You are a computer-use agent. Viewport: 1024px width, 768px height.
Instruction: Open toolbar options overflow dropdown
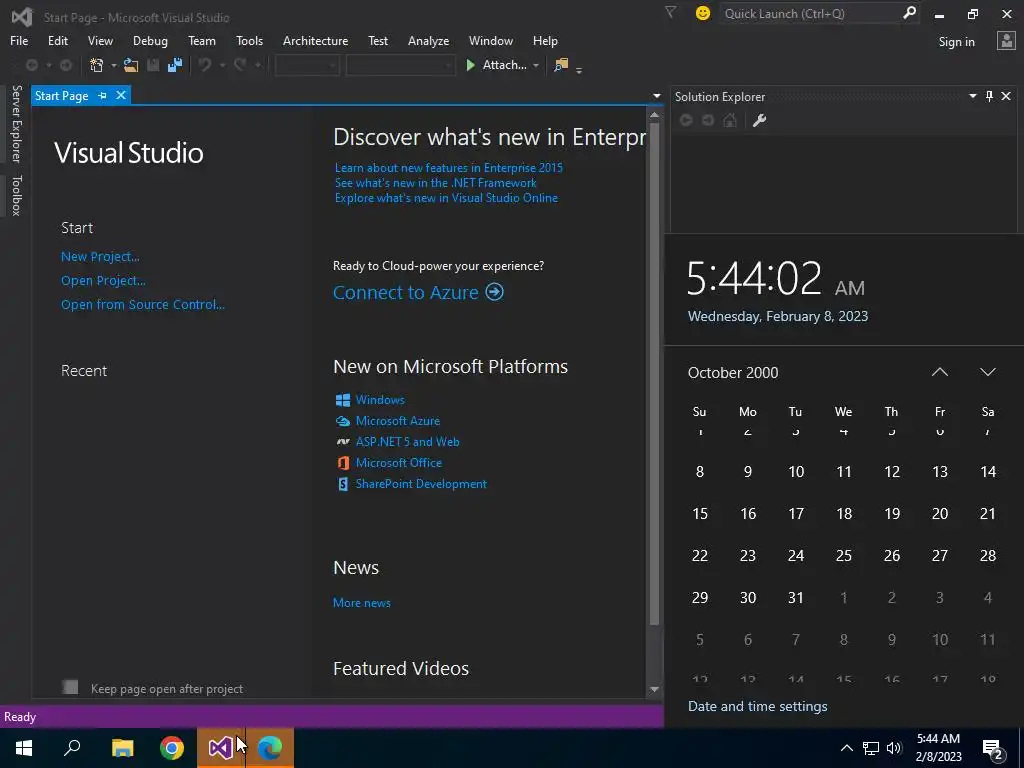[x=579, y=69]
